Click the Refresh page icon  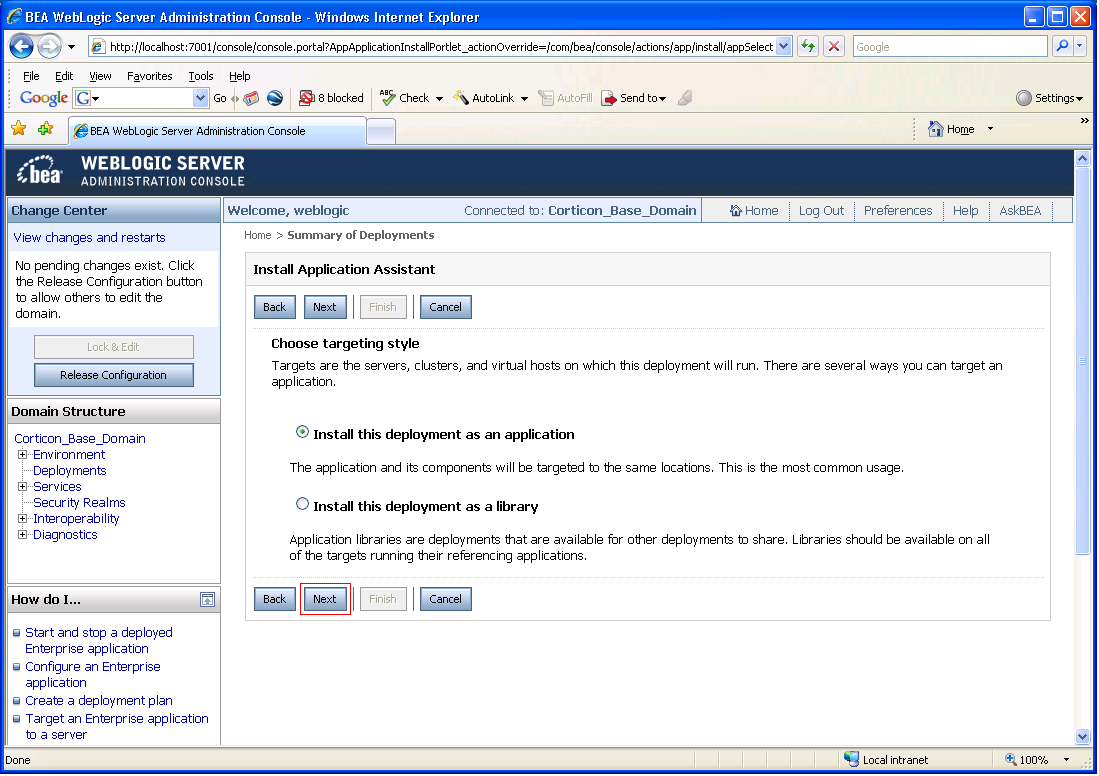point(808,47)
